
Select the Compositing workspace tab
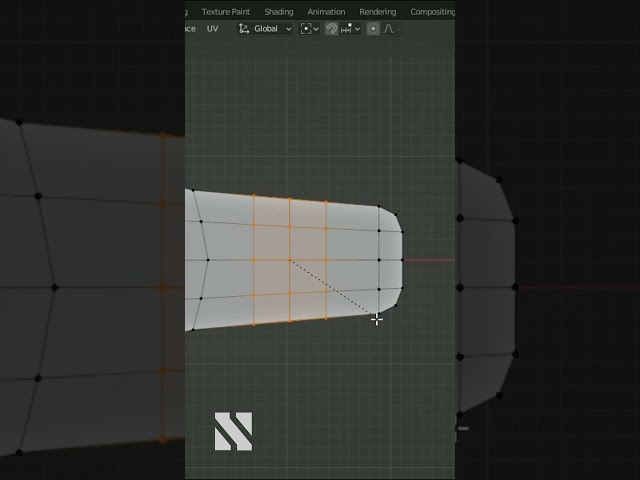pos(432,12)
